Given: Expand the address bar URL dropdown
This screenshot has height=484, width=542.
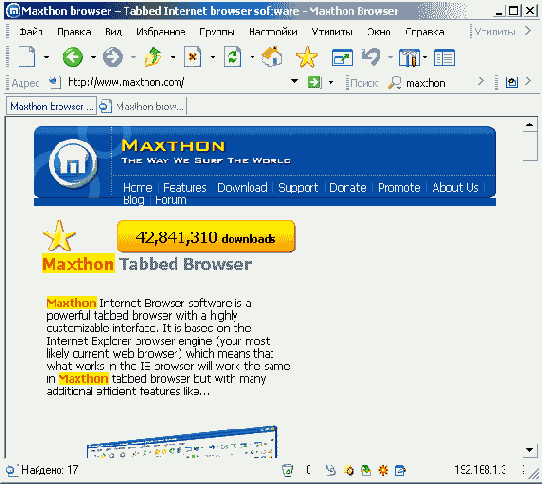Looking at the screenshot, I should 294,82.
